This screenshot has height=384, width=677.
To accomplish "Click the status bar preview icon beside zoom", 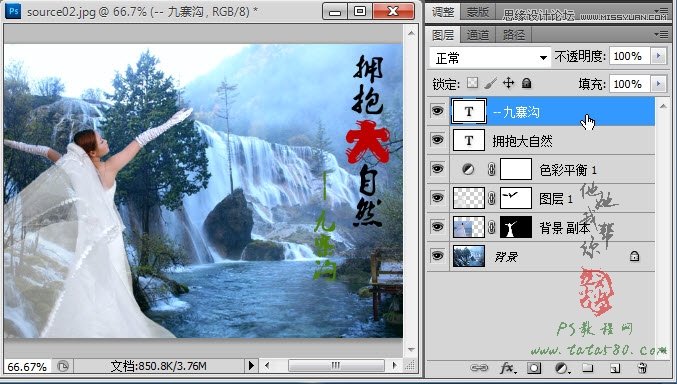I will pyautogui.click(x=63, y=366).
